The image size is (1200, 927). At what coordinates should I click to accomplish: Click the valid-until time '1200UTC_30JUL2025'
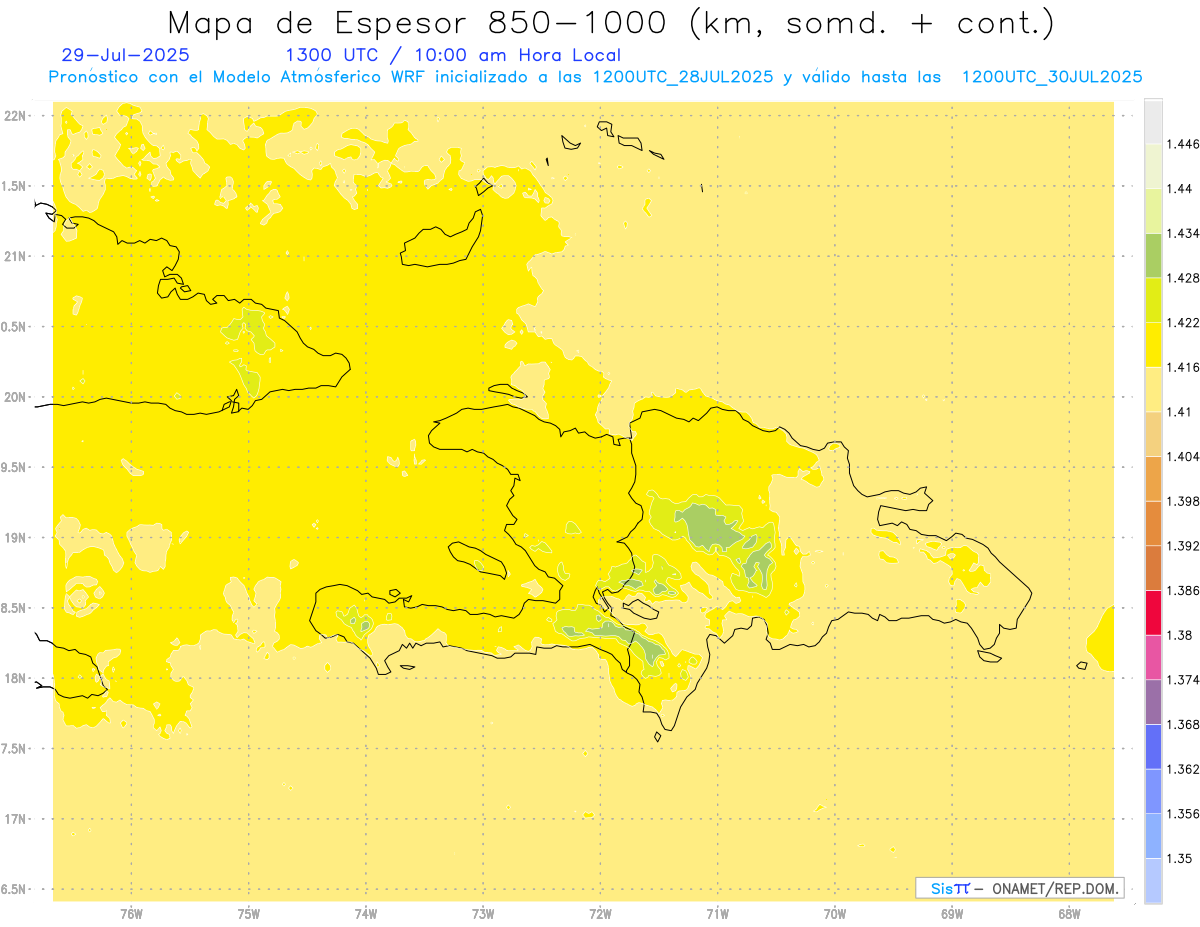coord(1052,77)
